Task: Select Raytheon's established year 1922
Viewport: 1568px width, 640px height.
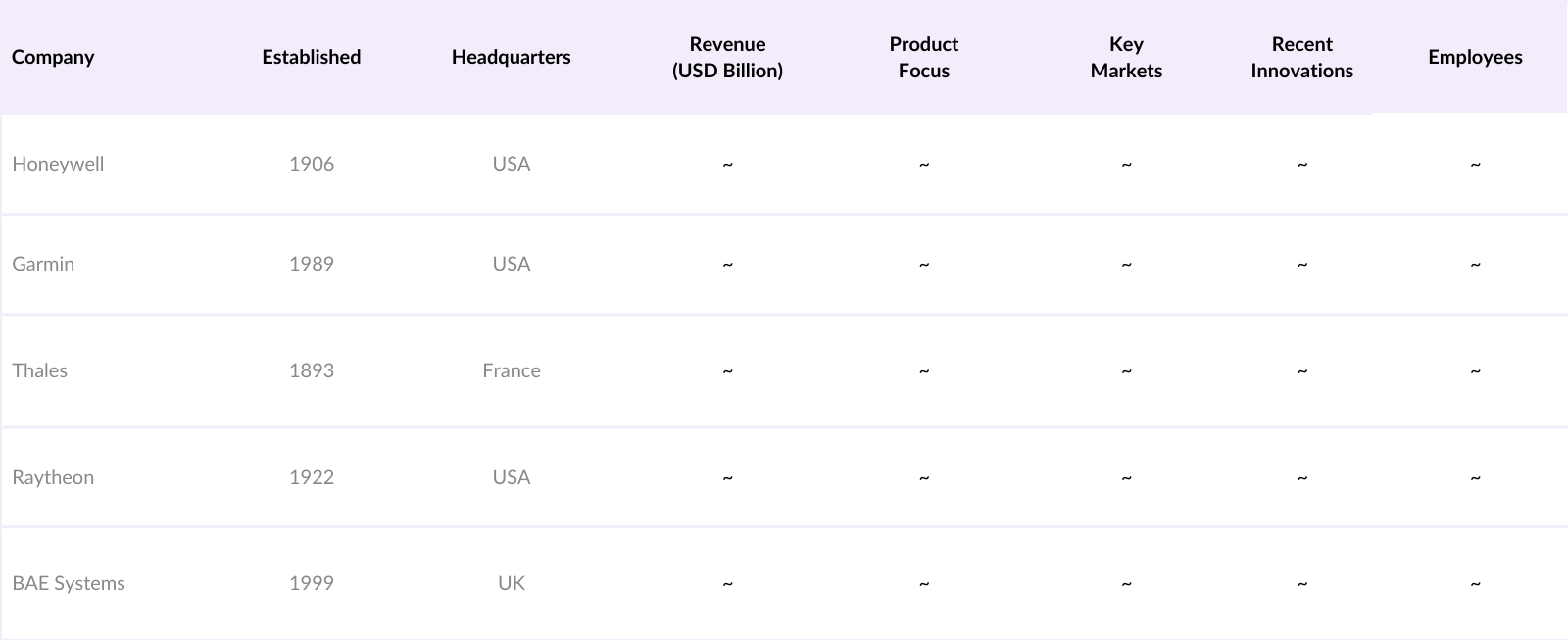Action: tap(311, 477)
